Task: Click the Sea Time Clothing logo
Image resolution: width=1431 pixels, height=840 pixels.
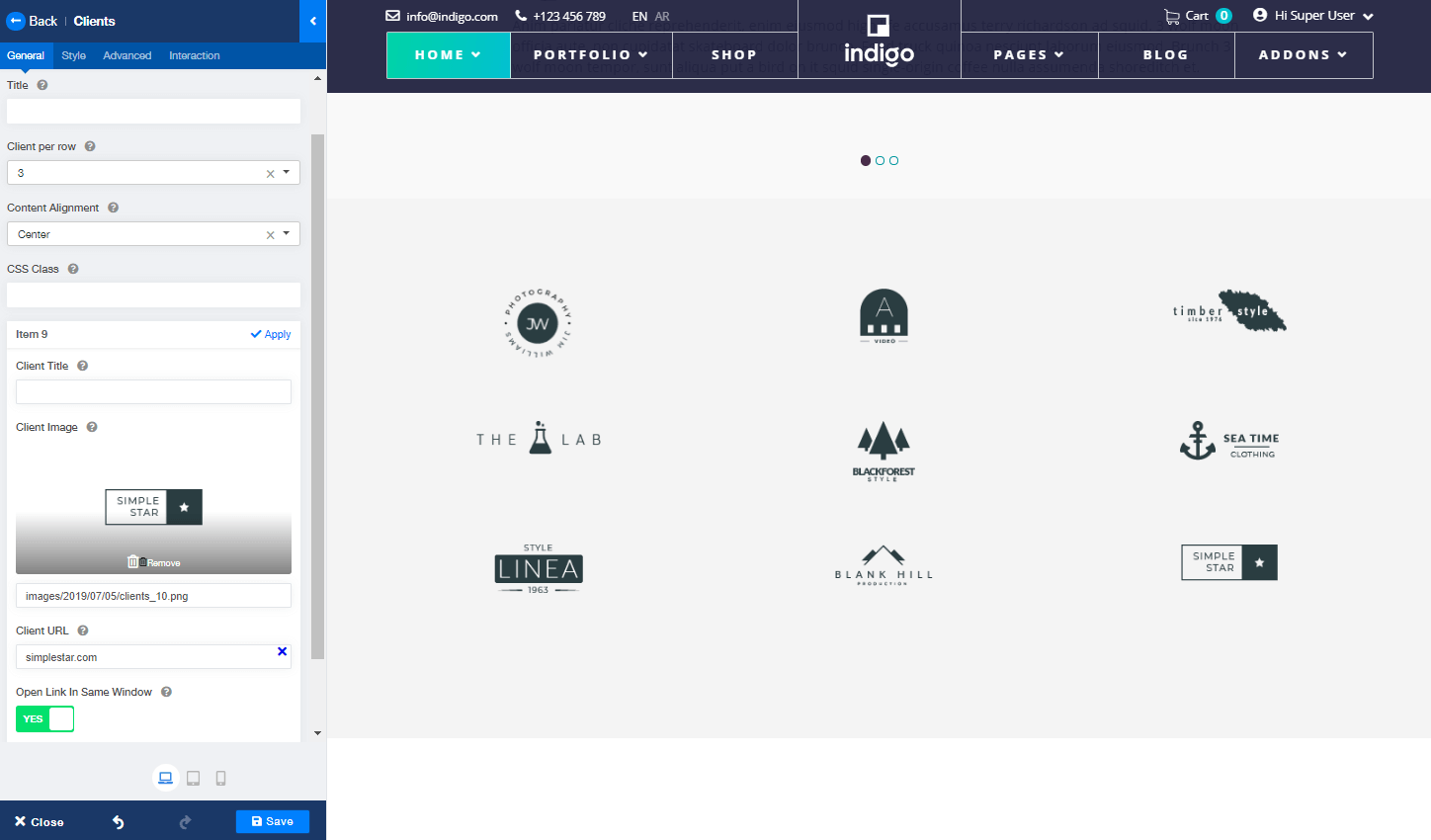Action: coord(1229,441)
